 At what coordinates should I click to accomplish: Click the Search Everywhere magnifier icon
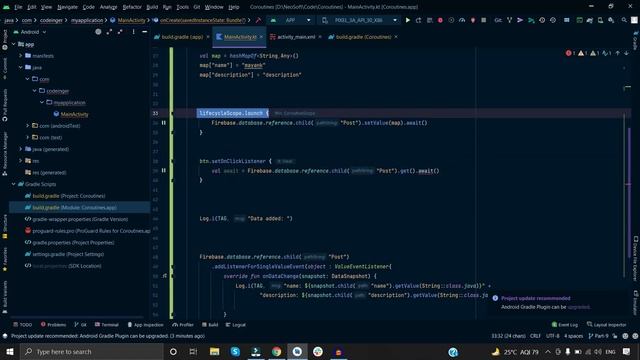(x=624, y=20)
